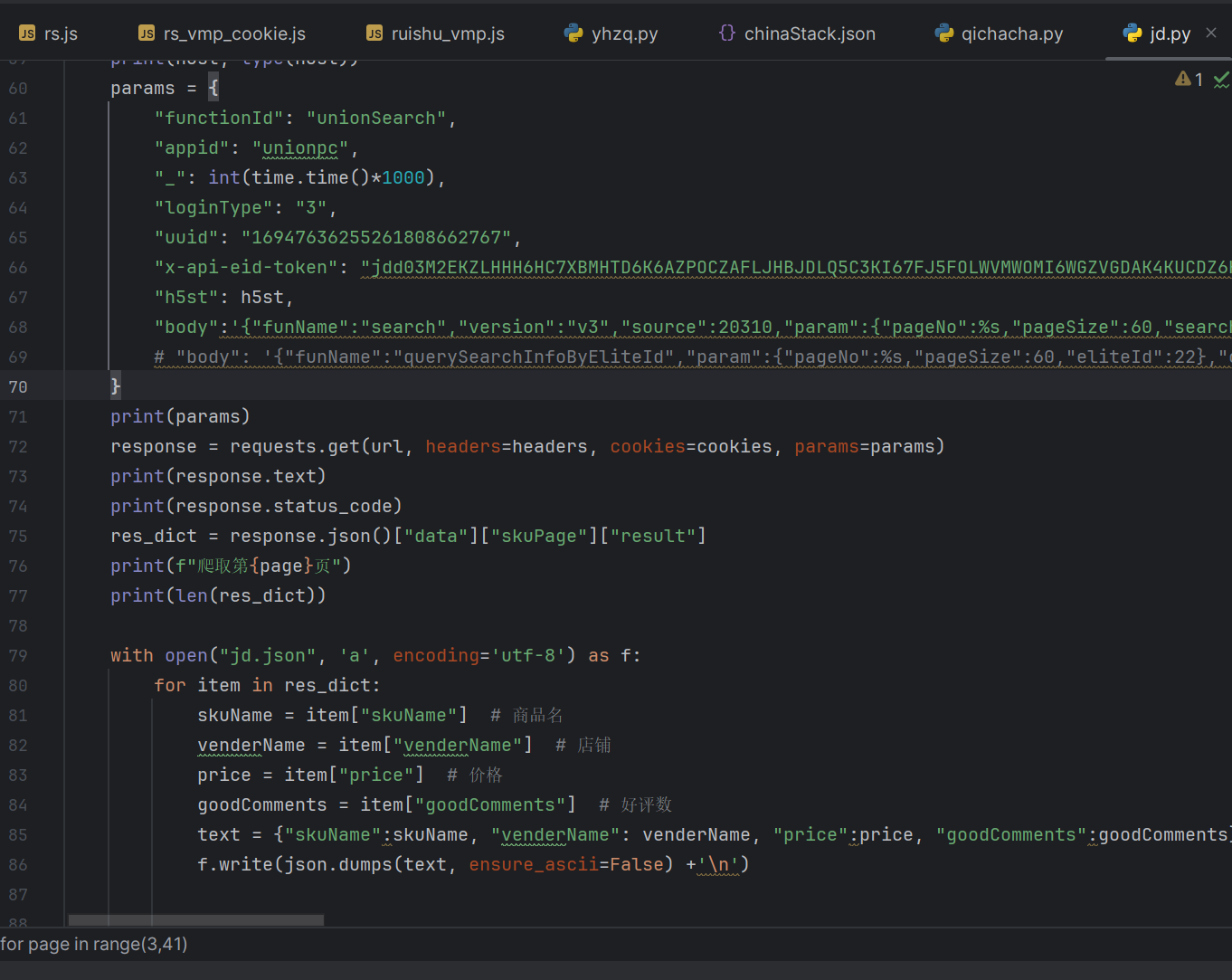Screen dimensions: 1232x980
Task: Click the "h5st" key on line 67
Action: click(186, 298)
